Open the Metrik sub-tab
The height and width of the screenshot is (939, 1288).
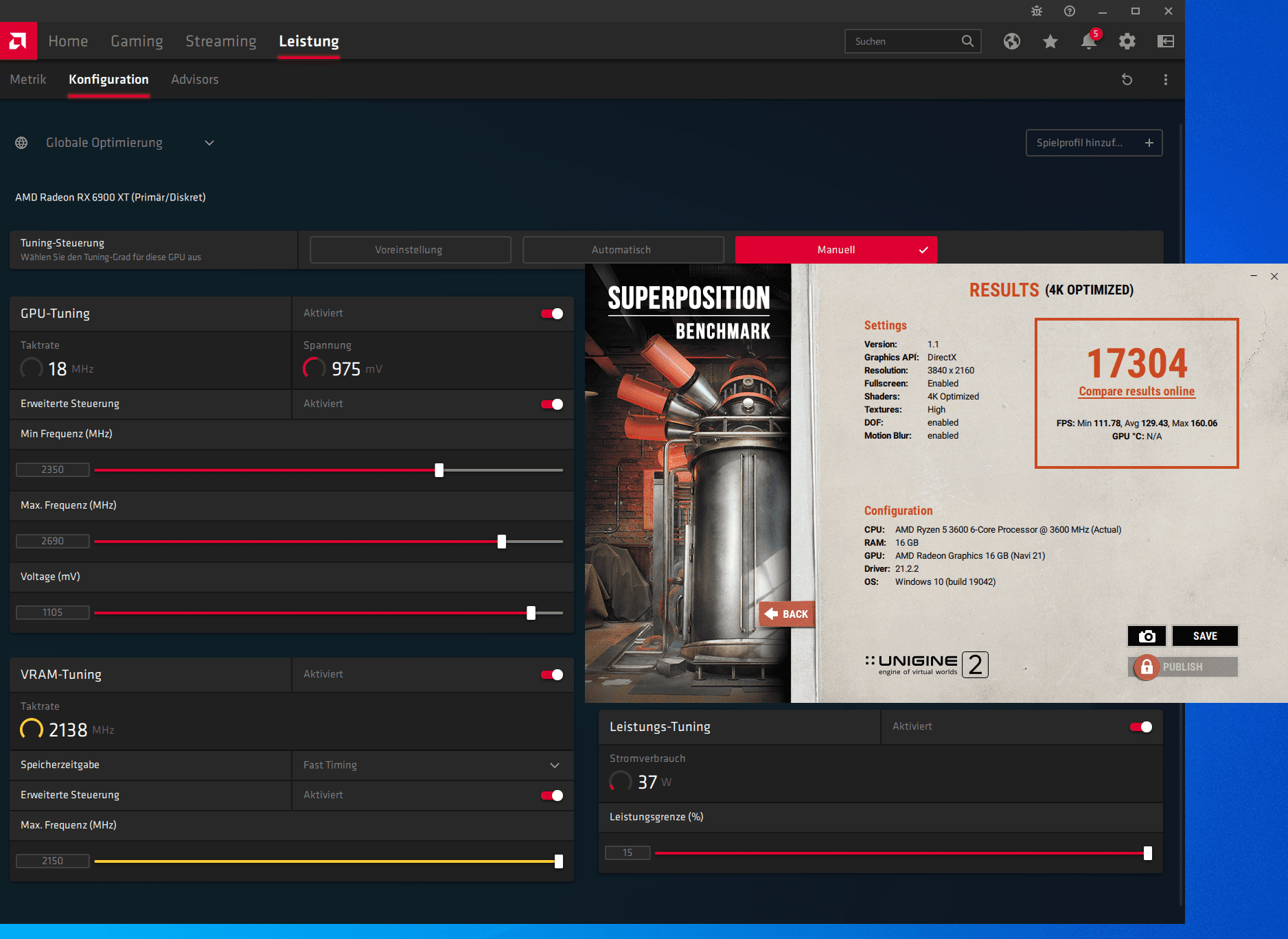28,80
